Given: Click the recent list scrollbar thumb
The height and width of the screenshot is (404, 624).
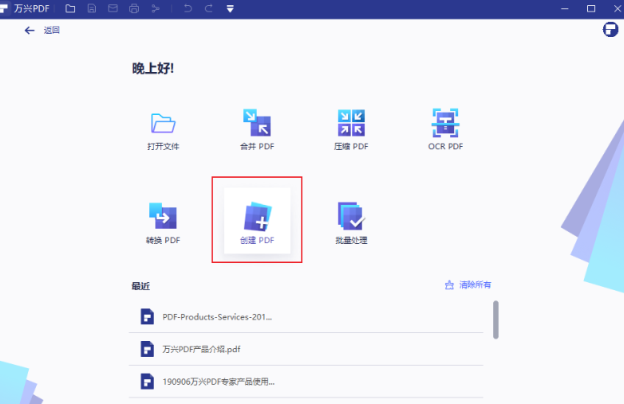Looking at the screenshot, I should pyautogui.click(x=496, y=320).
